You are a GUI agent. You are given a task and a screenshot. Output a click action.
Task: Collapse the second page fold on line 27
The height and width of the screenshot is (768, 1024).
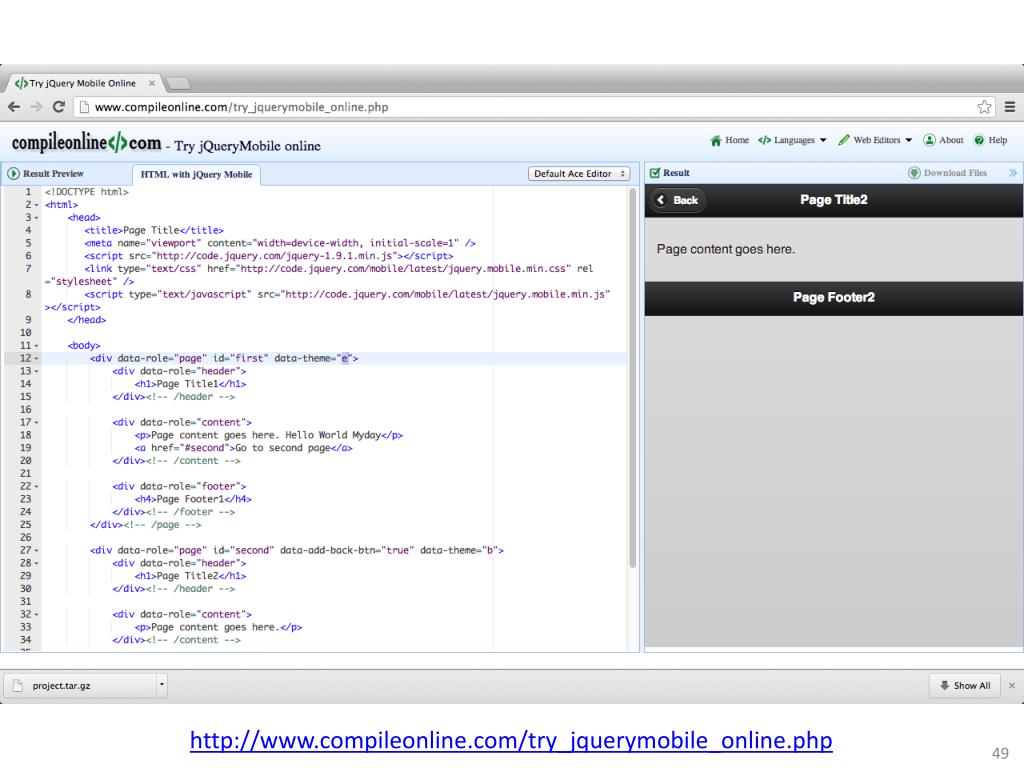tap(36, 551)
